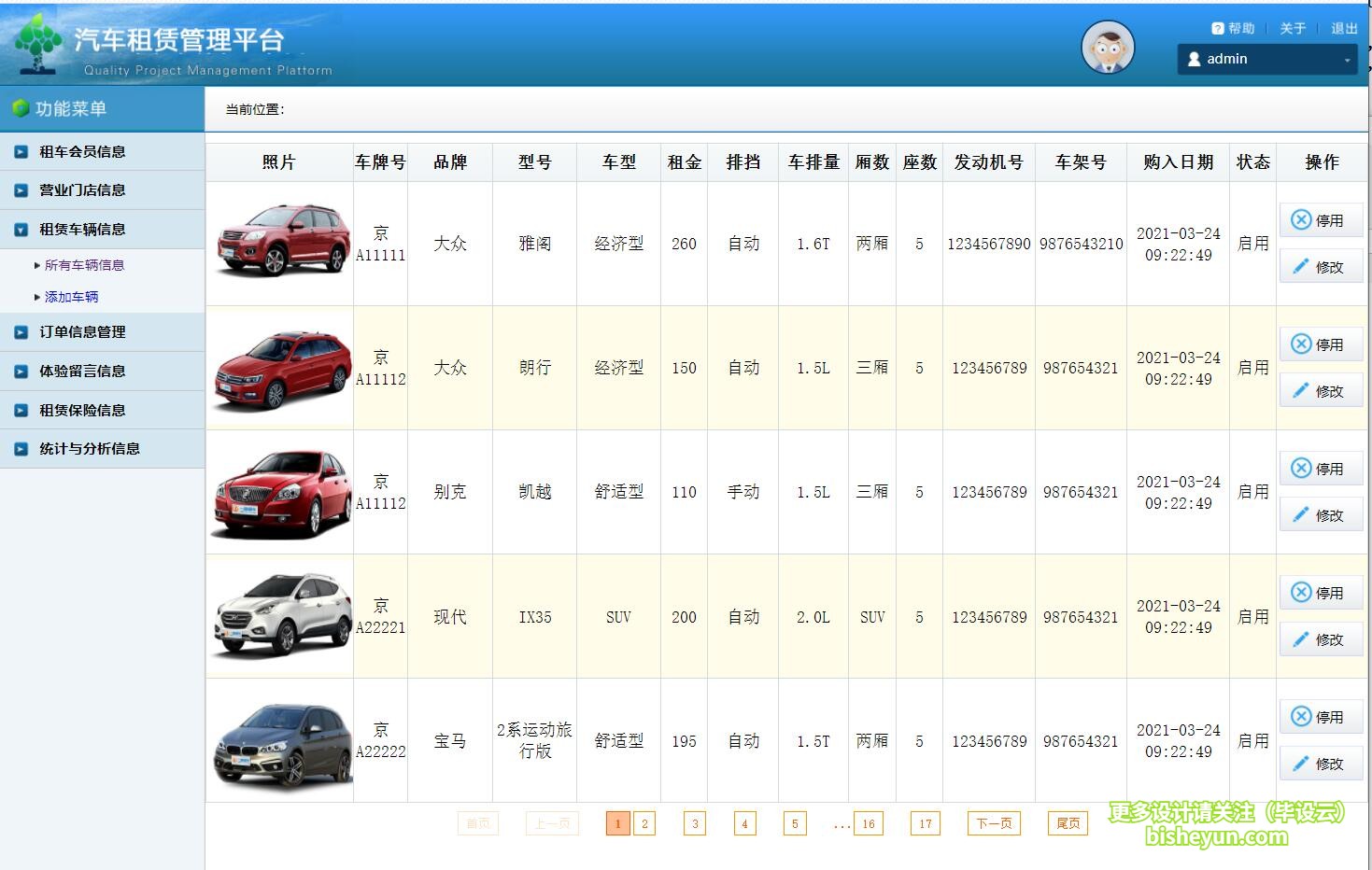Click the arrow icon beside 营业门店信息

pos(21,190)
